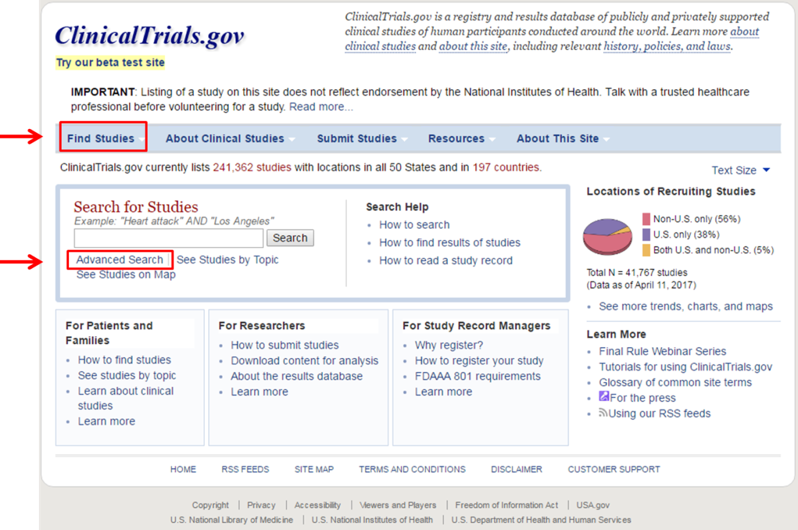798x530 pixels.
Task: Open FDAAA 801 requirements link
Action: (477, 376)
